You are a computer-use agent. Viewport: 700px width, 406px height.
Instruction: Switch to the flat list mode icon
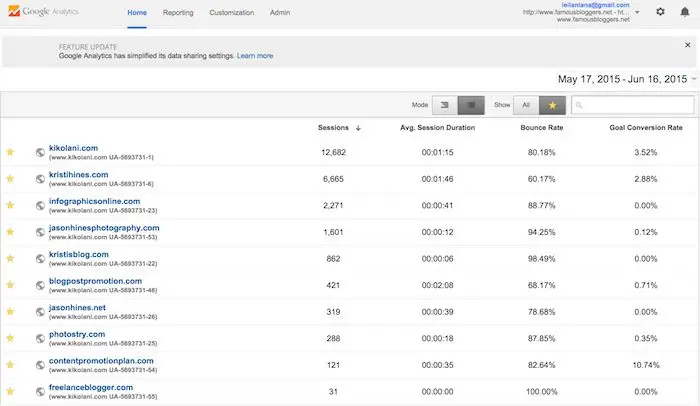(472, 104)
